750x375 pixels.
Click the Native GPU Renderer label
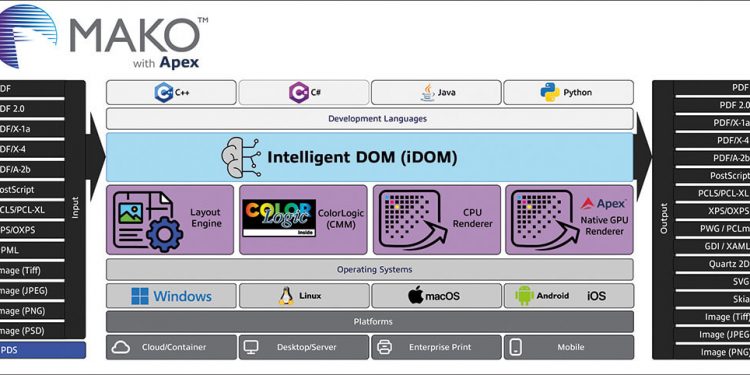605,226
